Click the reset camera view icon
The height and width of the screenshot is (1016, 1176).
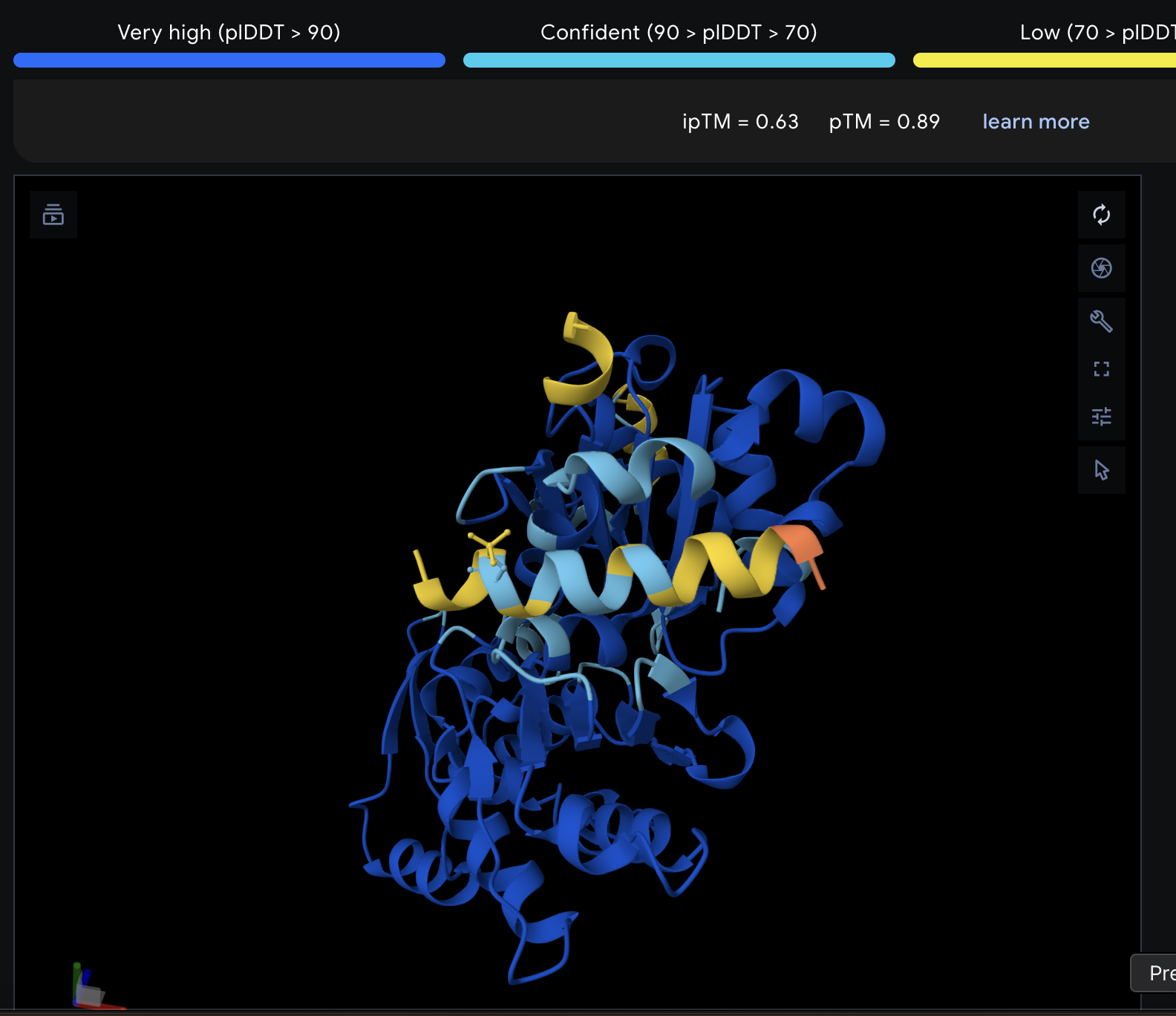(1101, 215)
